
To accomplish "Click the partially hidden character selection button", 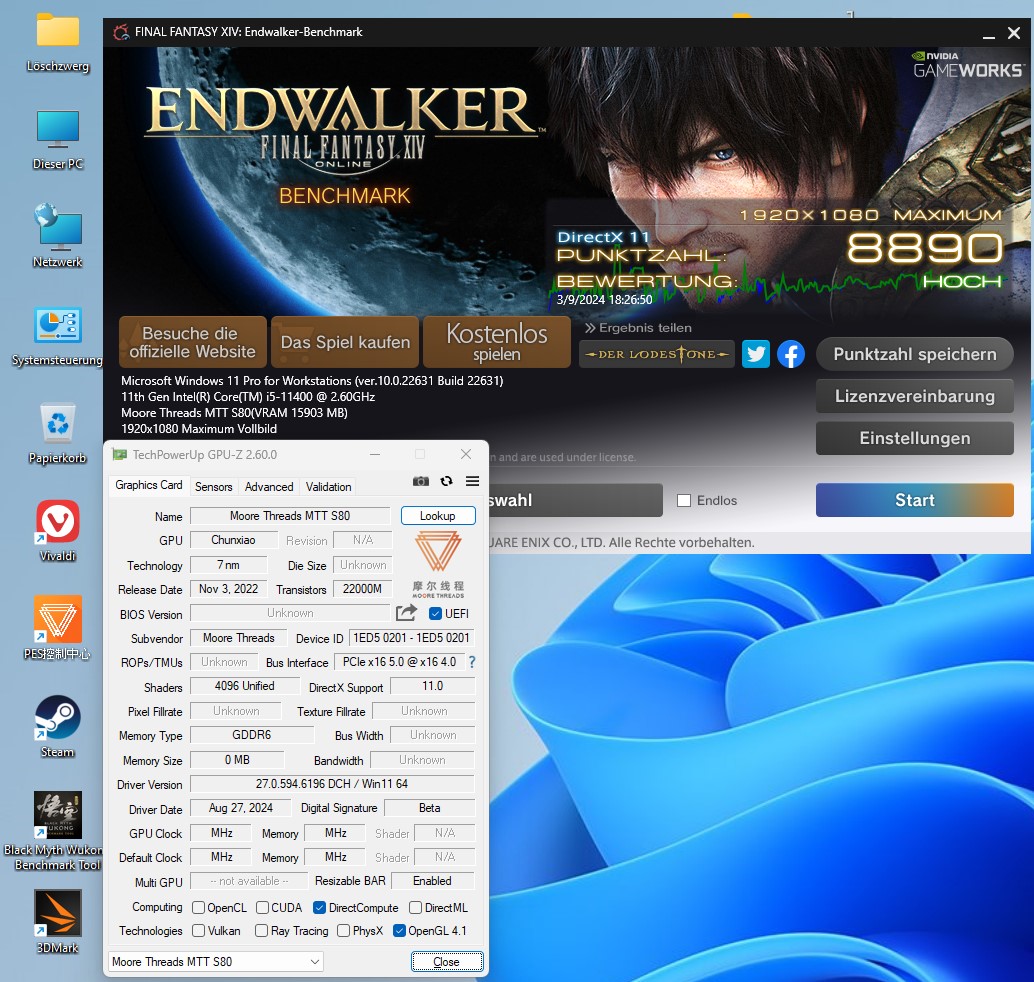I will [575, 500].
